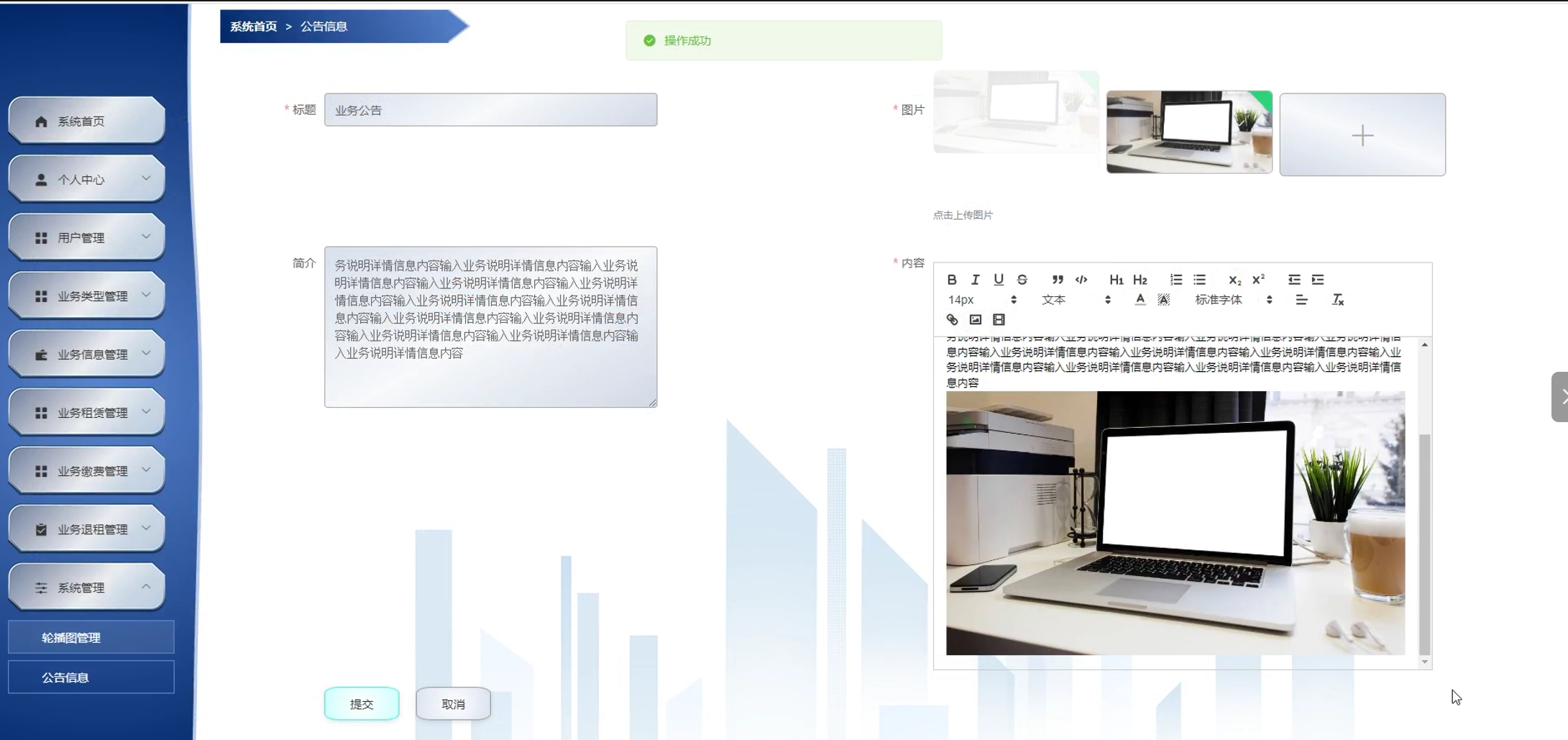Expand the 业务租赁管理 menu
This screenshot has width=1568, height=740.
pos(86,412)
